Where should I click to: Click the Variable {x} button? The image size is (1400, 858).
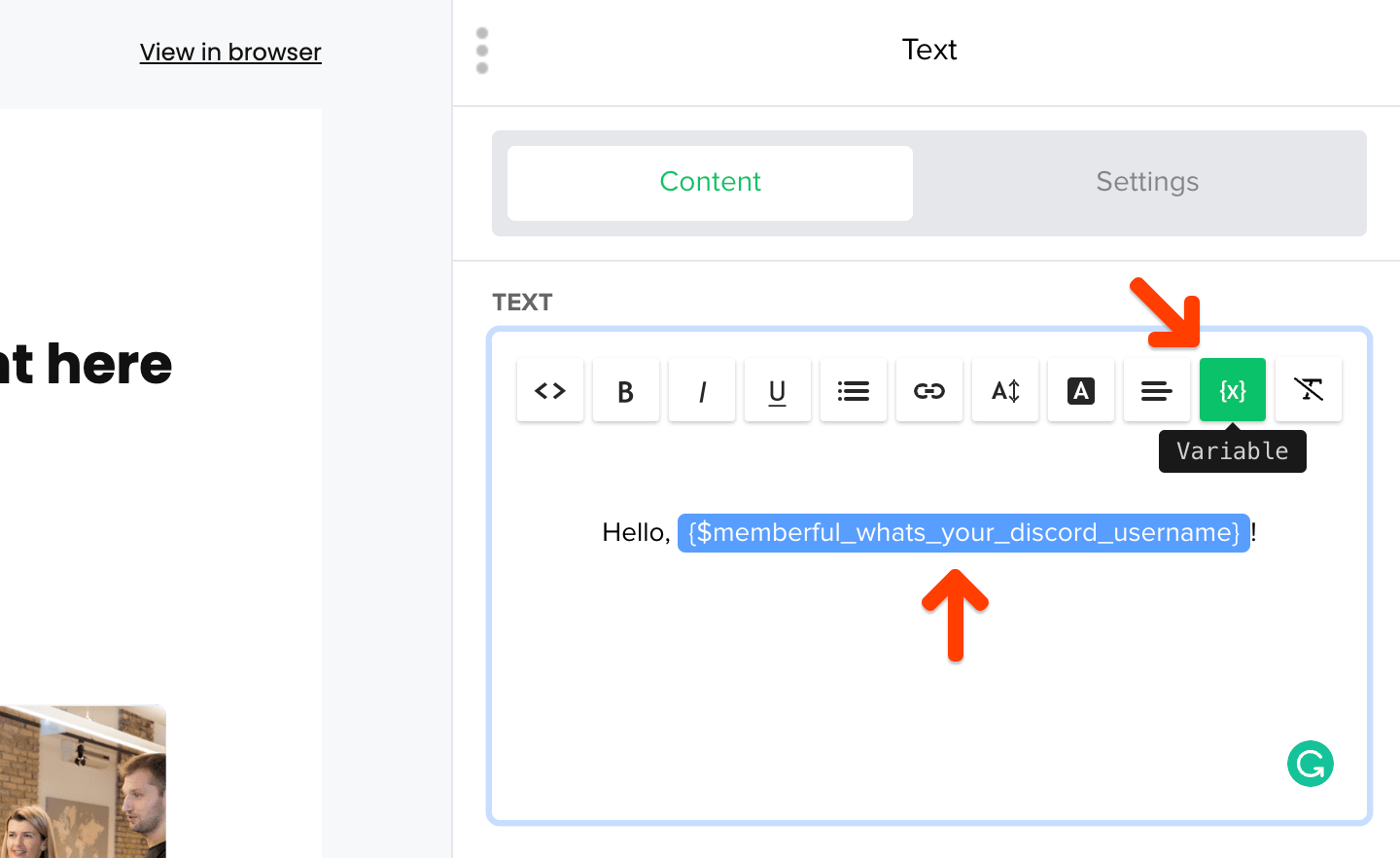1233,390
